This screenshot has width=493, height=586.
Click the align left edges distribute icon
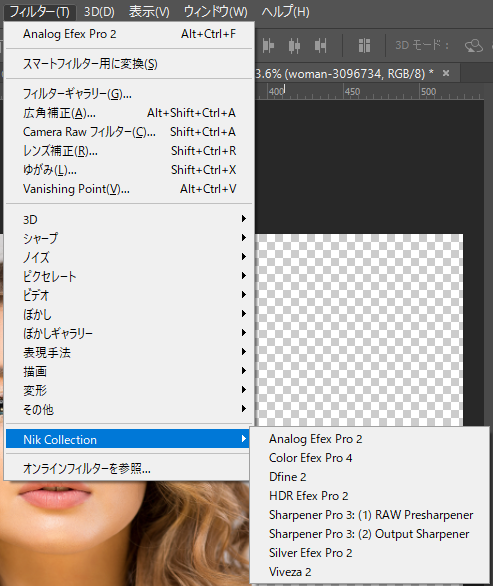(x=268, y=46)
